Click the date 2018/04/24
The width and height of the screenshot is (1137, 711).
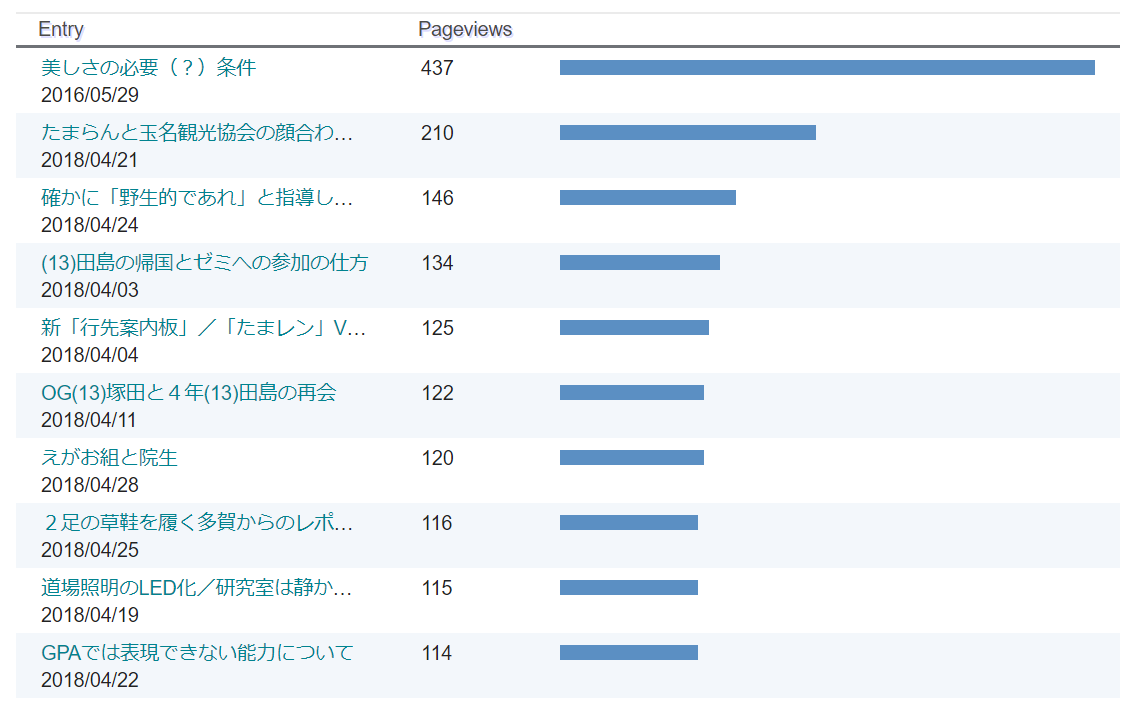point(90,225)
